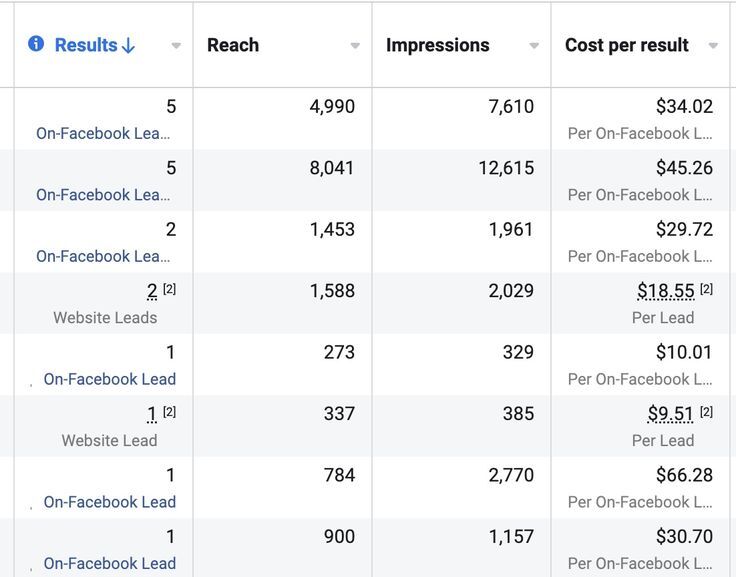Select the Impressions column header

(437, 45)
